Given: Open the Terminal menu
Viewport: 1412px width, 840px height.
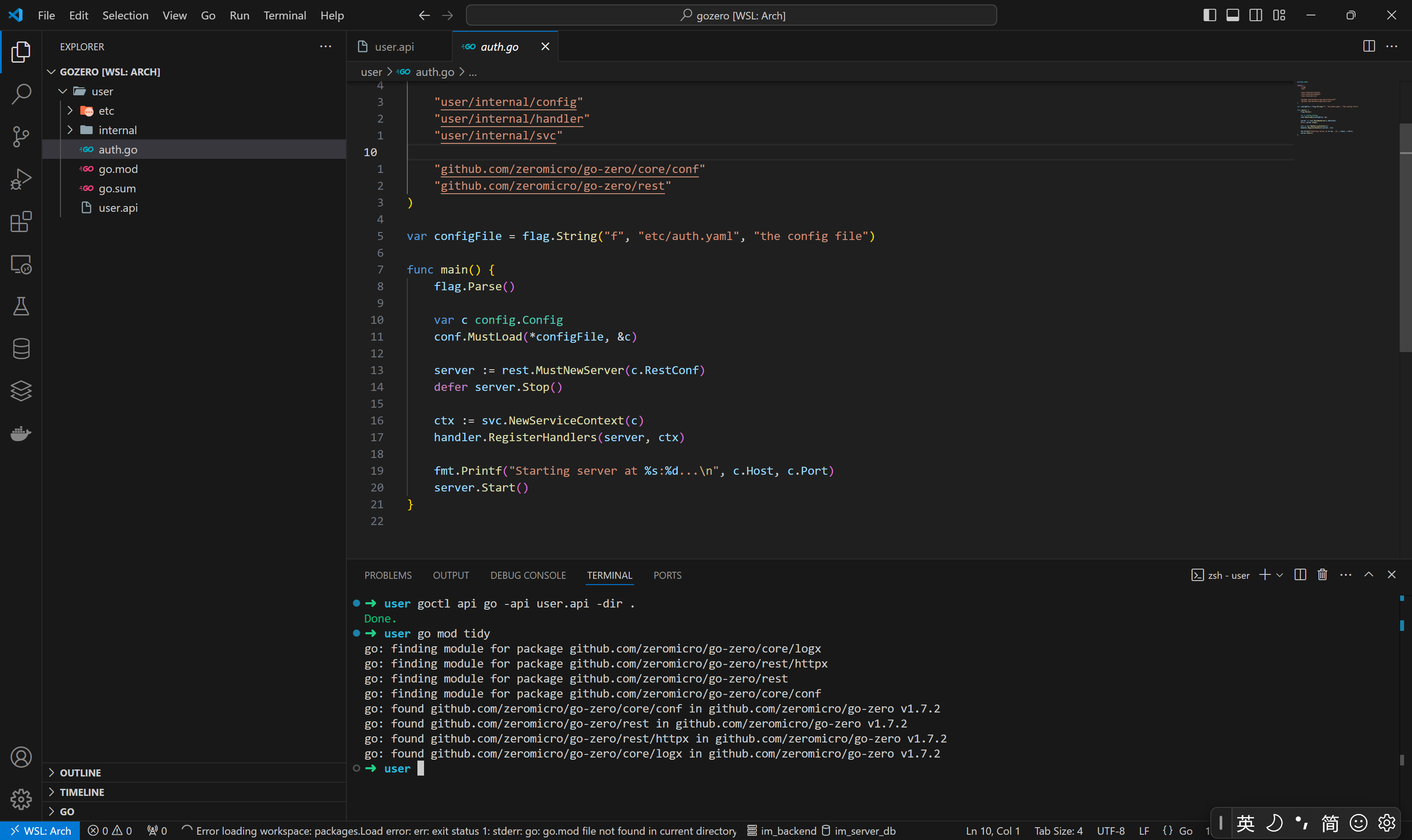Looking at the screenshot, I should (284, 15).
